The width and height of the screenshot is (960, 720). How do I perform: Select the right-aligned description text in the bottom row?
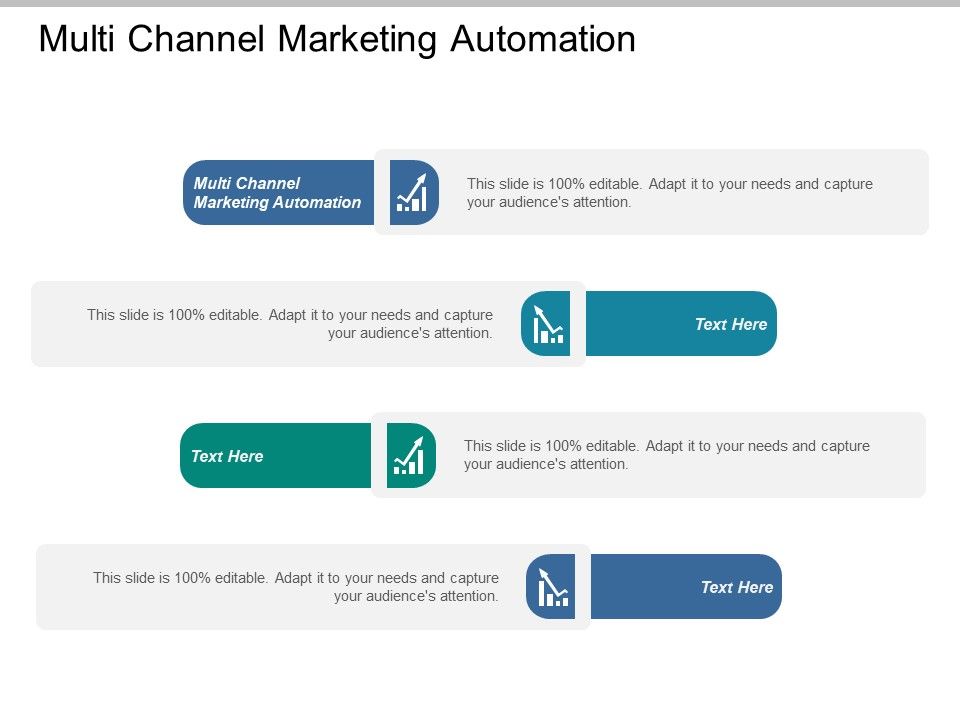[296, 587]
